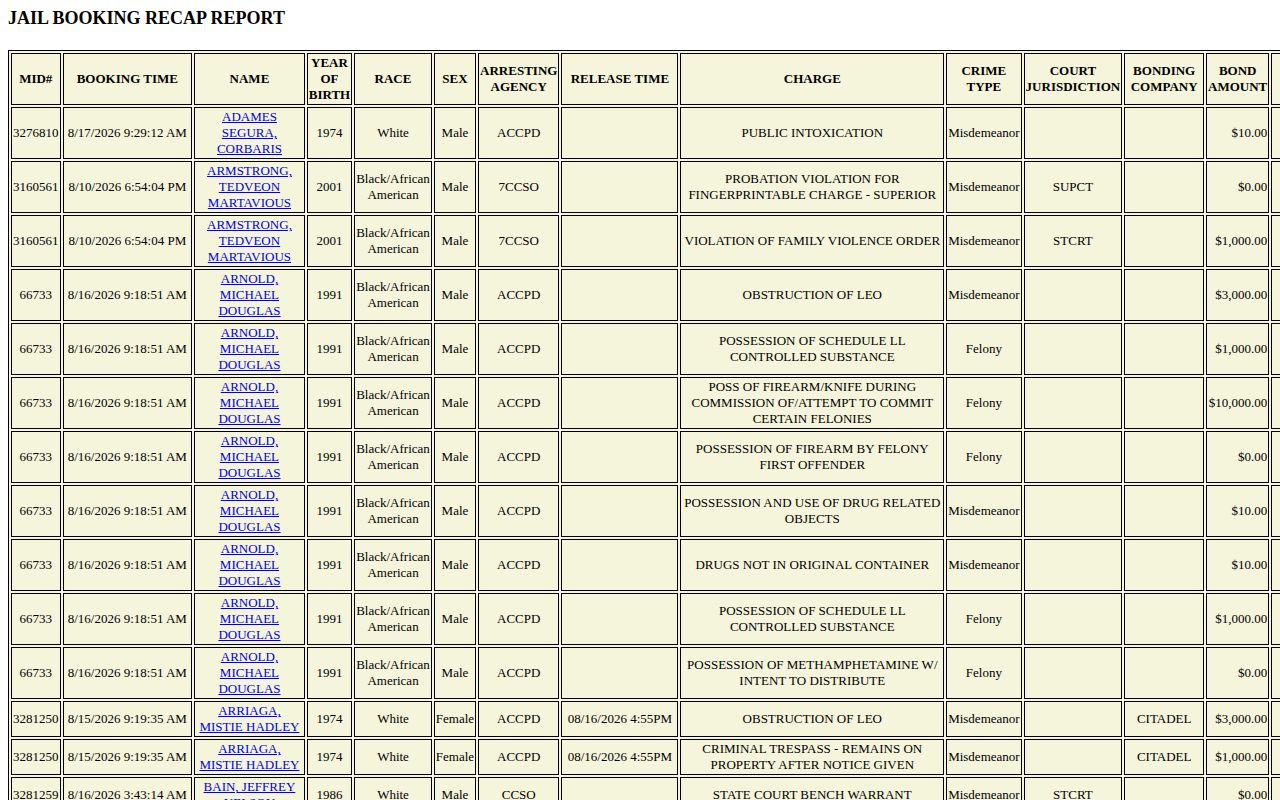The image size is (1280, 800).
Task: Select the SUPCT court jurisdiction cell
Action: (1073, 187)
